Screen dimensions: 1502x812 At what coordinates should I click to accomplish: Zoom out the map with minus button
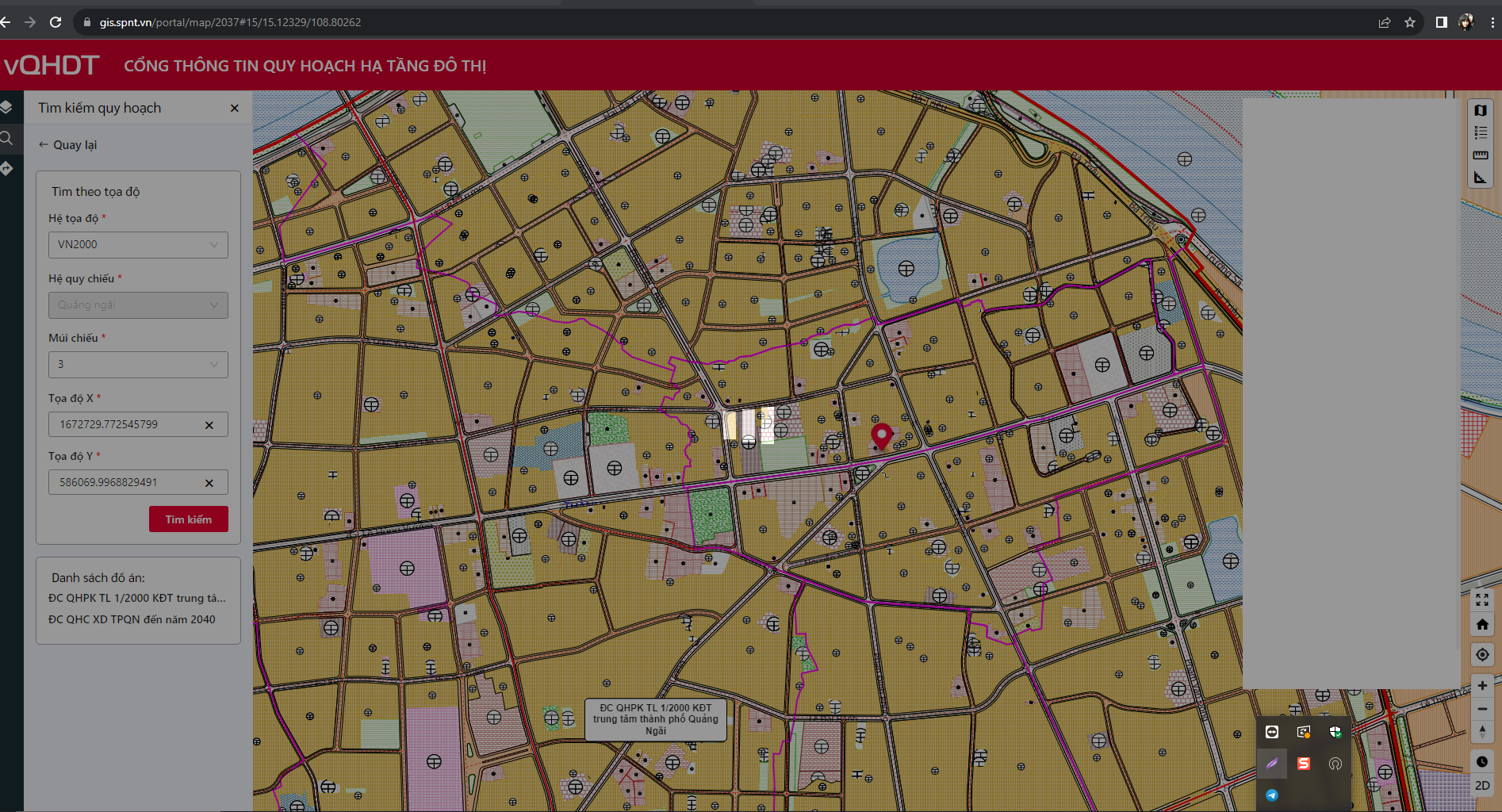click(1482, 709)
